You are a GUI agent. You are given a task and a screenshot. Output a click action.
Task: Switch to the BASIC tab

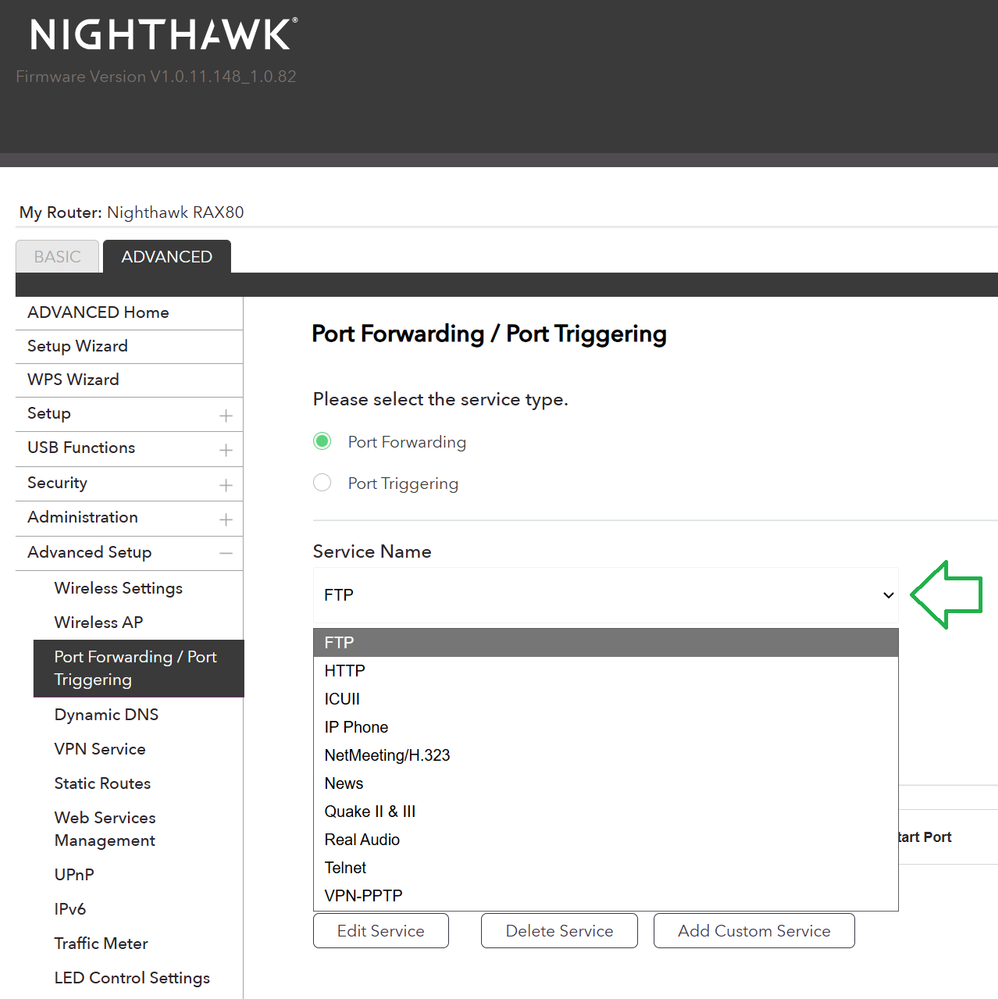pos(57,257)
